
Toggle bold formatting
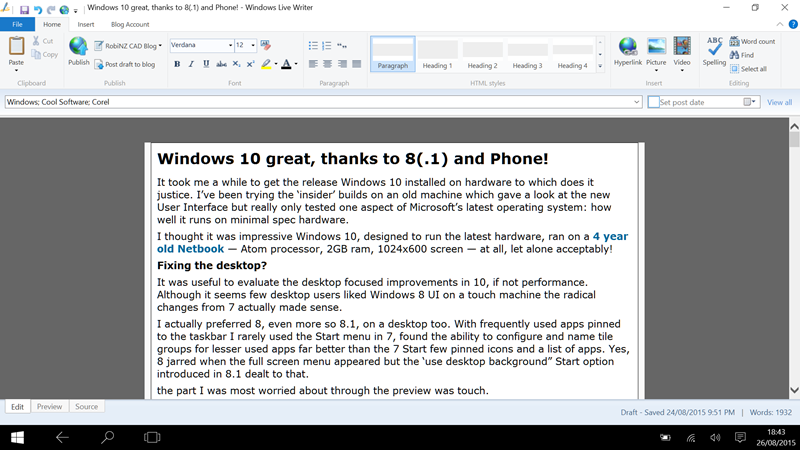[x=177, y=64]
